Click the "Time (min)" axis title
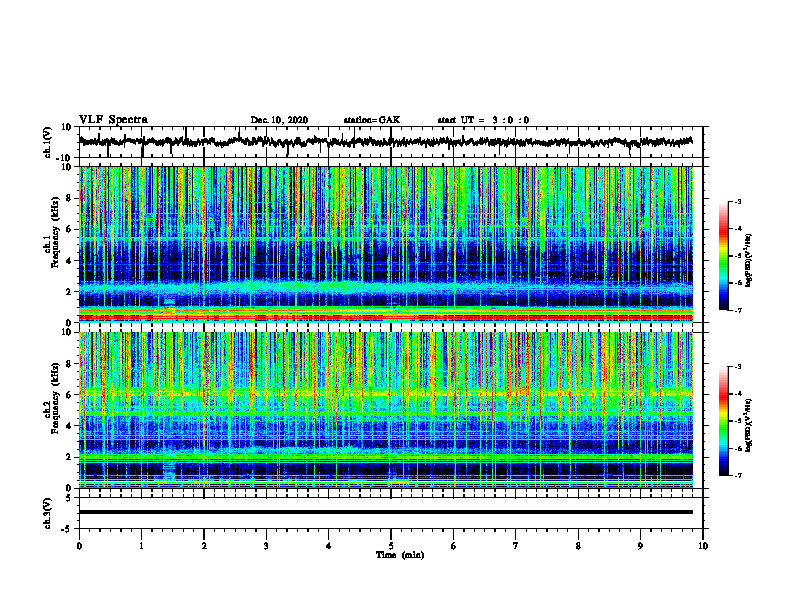This screenshot has width=792, height=612. [400, 555]
